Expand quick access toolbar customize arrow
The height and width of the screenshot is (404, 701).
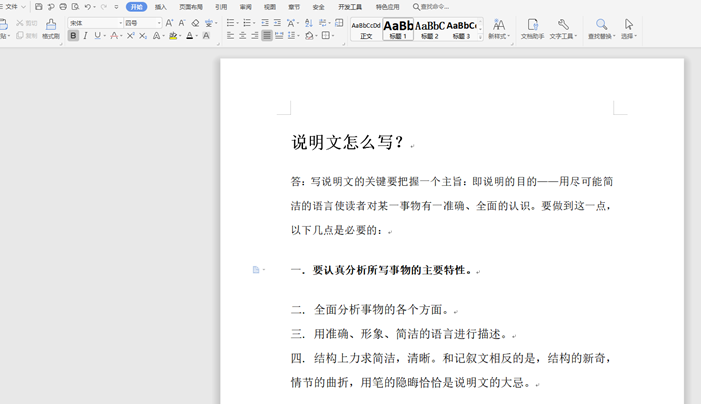click(x=116, y=7)
